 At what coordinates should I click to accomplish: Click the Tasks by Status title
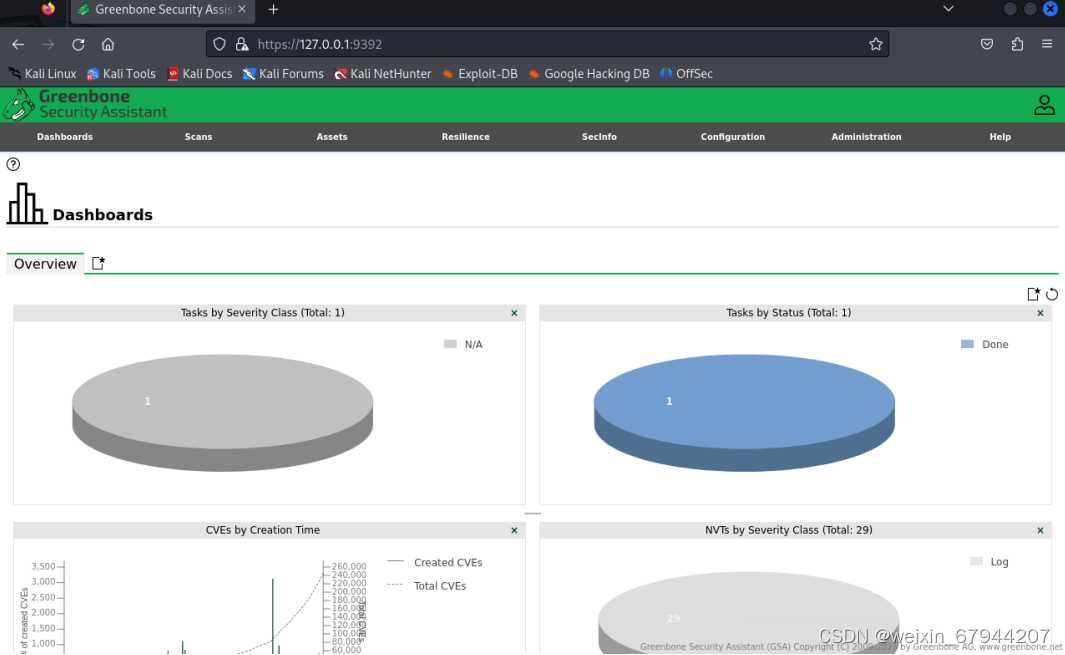tap(789, 313)
